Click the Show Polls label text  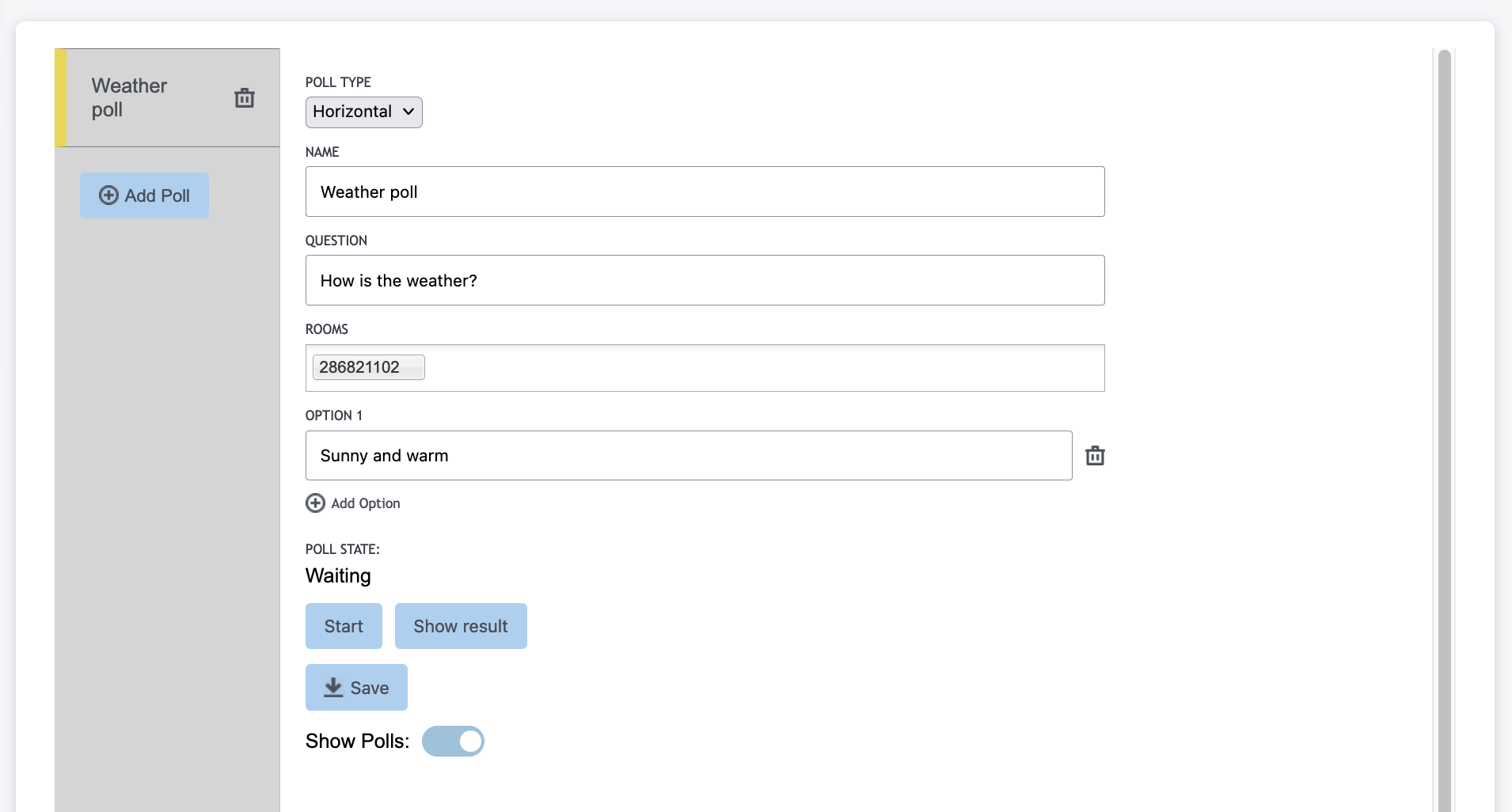pos(357,742)
